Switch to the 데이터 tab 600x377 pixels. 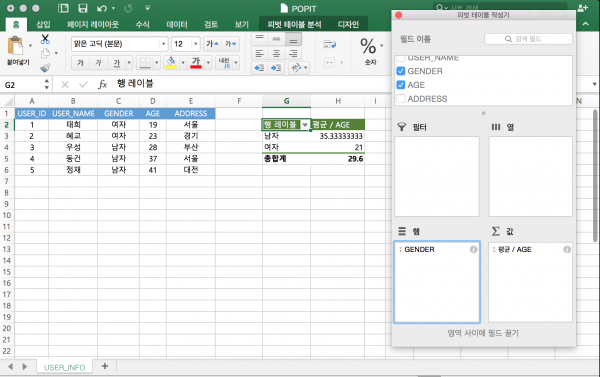[177, 24]
